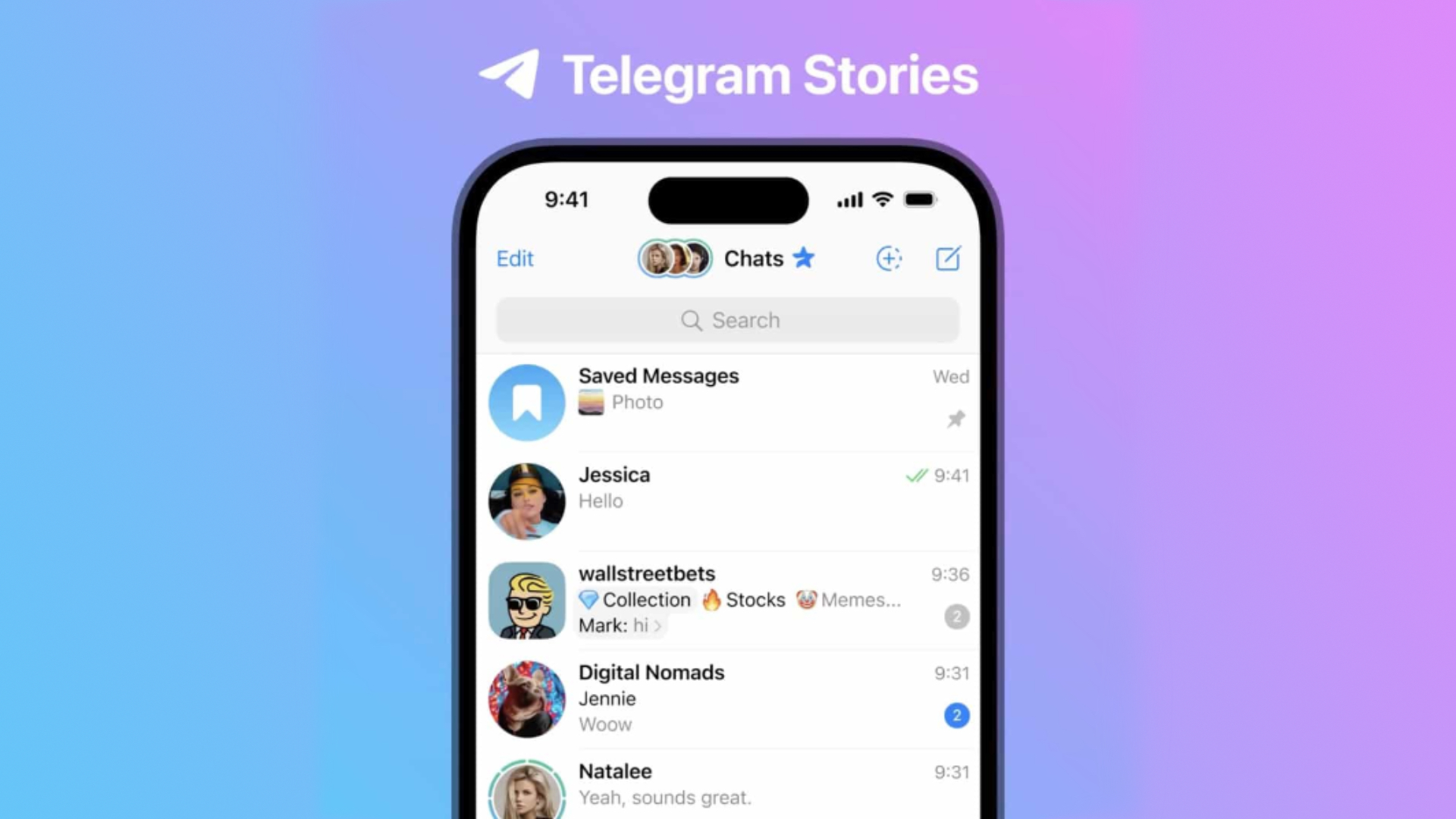
Task: Tap the Stories avatar cluster at top
Action: (675, 258)
